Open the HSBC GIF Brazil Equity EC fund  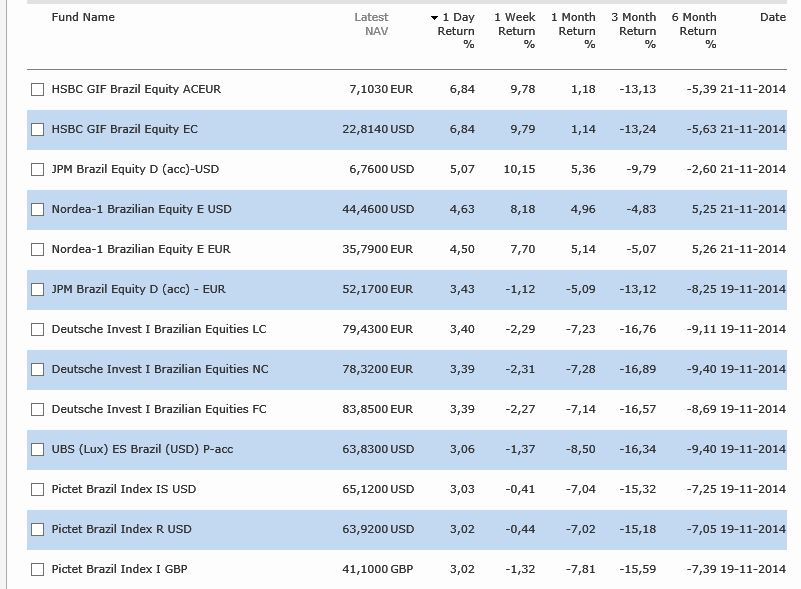pyautogui.click(x=124, y=129)
